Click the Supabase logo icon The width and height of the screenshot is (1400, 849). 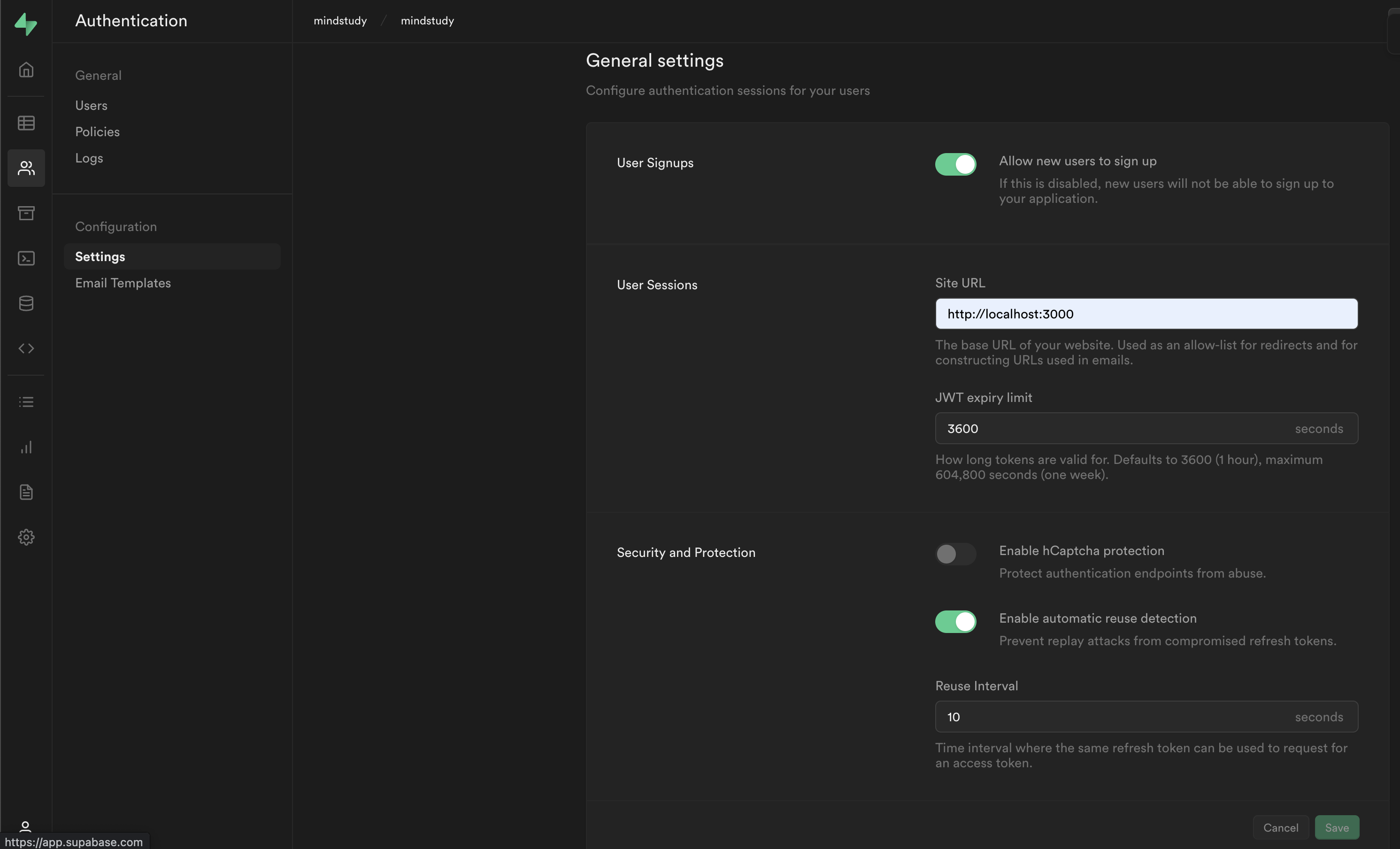click(x=25, y=24)
